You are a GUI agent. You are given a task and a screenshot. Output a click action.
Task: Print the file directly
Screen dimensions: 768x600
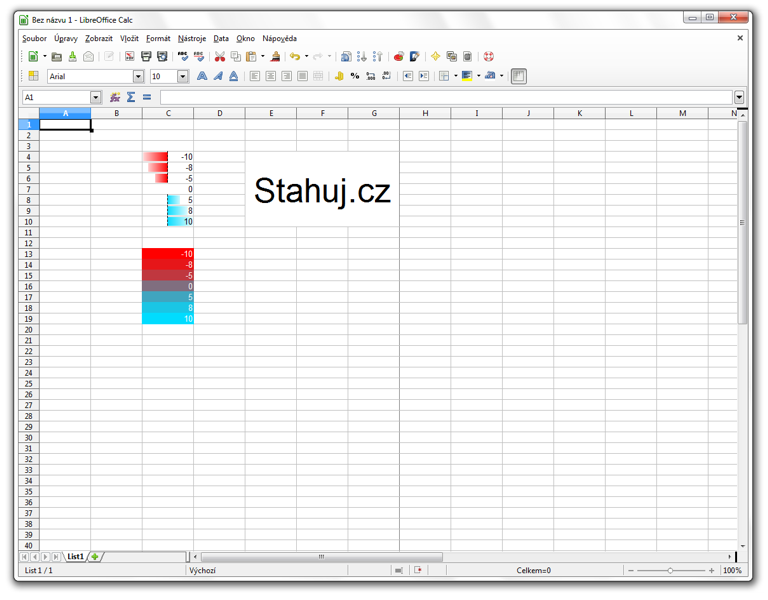click(x=146, y=56)
